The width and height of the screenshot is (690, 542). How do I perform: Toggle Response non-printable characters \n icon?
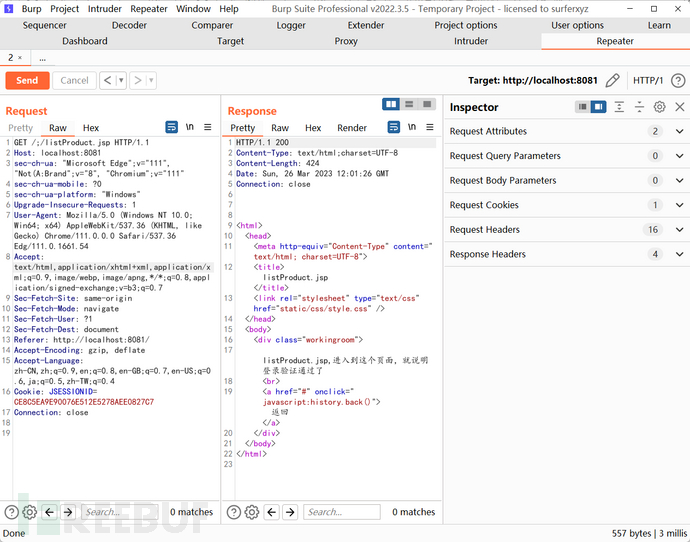click(x=412, y=127)
